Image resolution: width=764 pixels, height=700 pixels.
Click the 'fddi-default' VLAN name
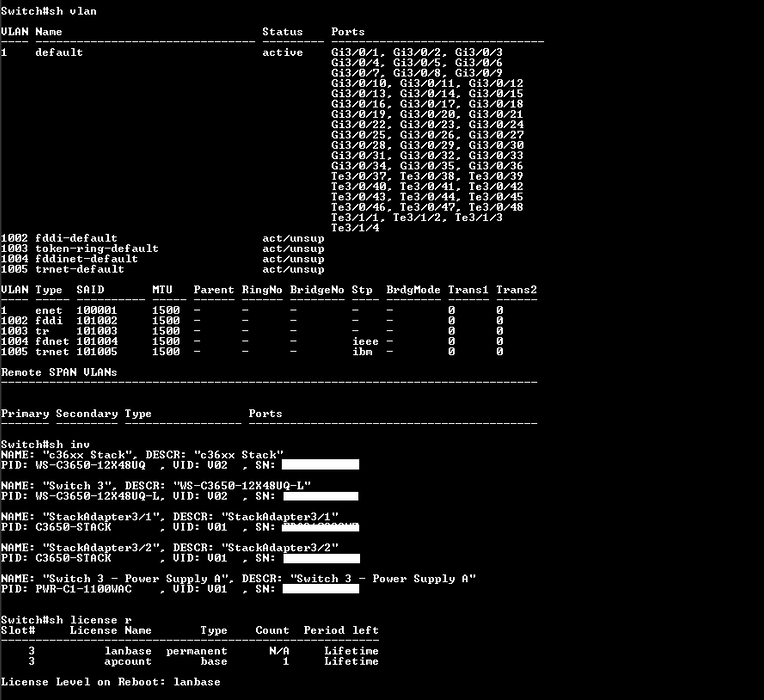coord(76,238)
